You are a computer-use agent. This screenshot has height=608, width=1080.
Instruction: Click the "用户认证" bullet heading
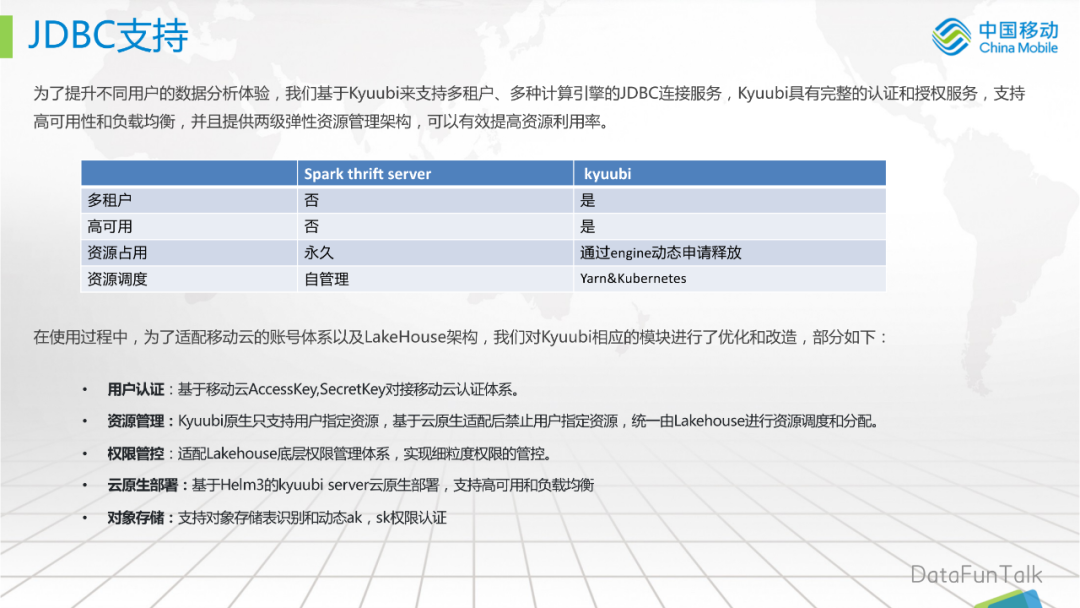(135, 389)
